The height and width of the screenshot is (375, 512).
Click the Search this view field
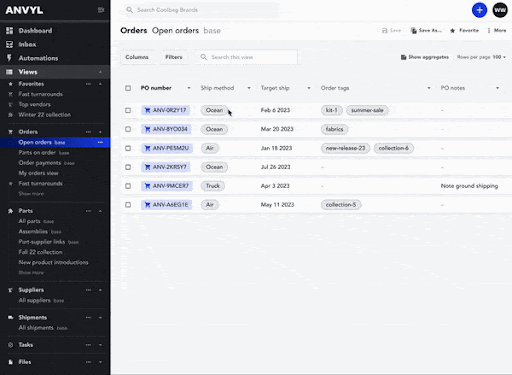click(x=247, y=57)
